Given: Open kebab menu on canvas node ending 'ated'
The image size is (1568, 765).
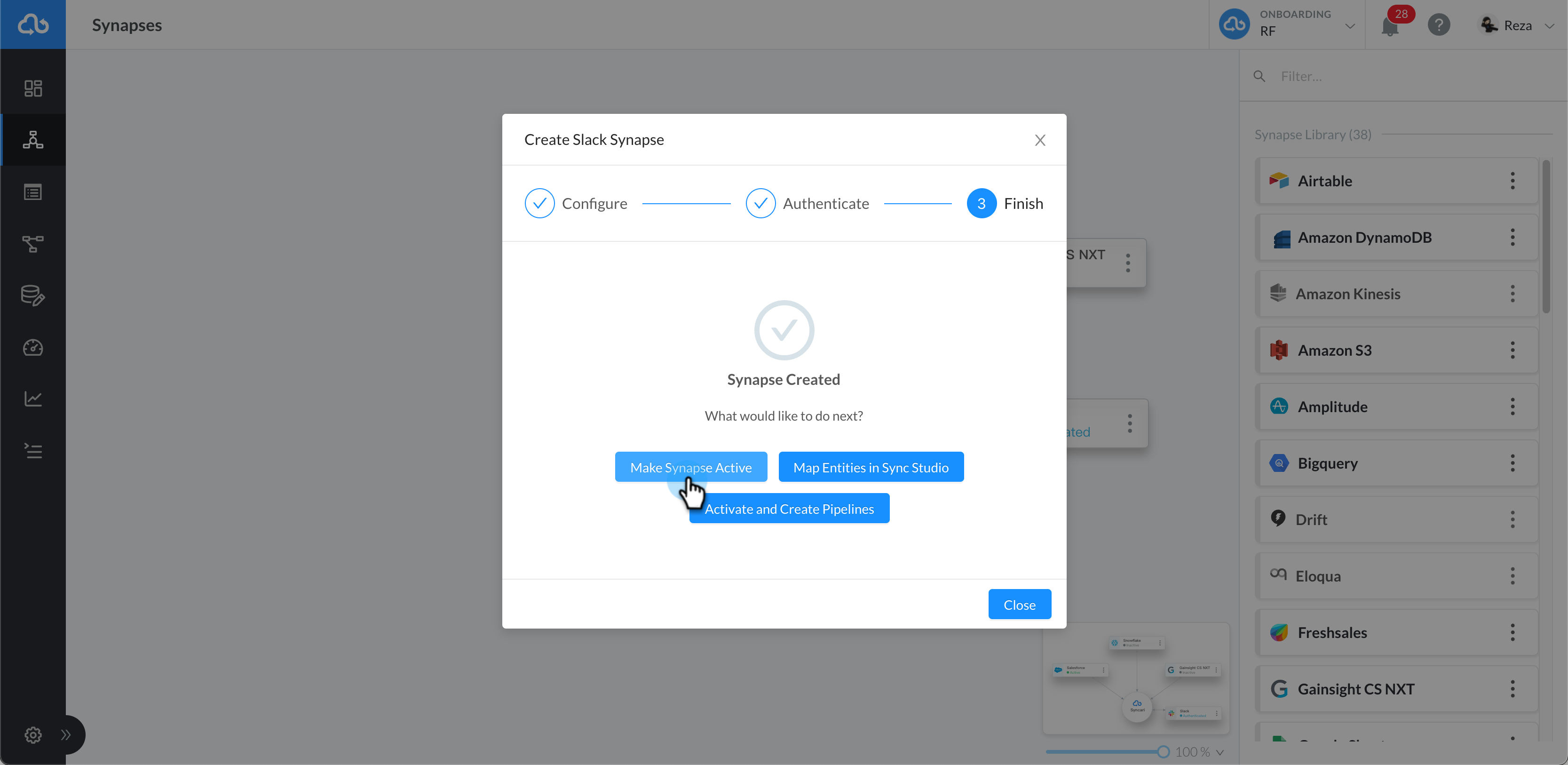Looking at the screenshot, I should [x=1130, y=423].
